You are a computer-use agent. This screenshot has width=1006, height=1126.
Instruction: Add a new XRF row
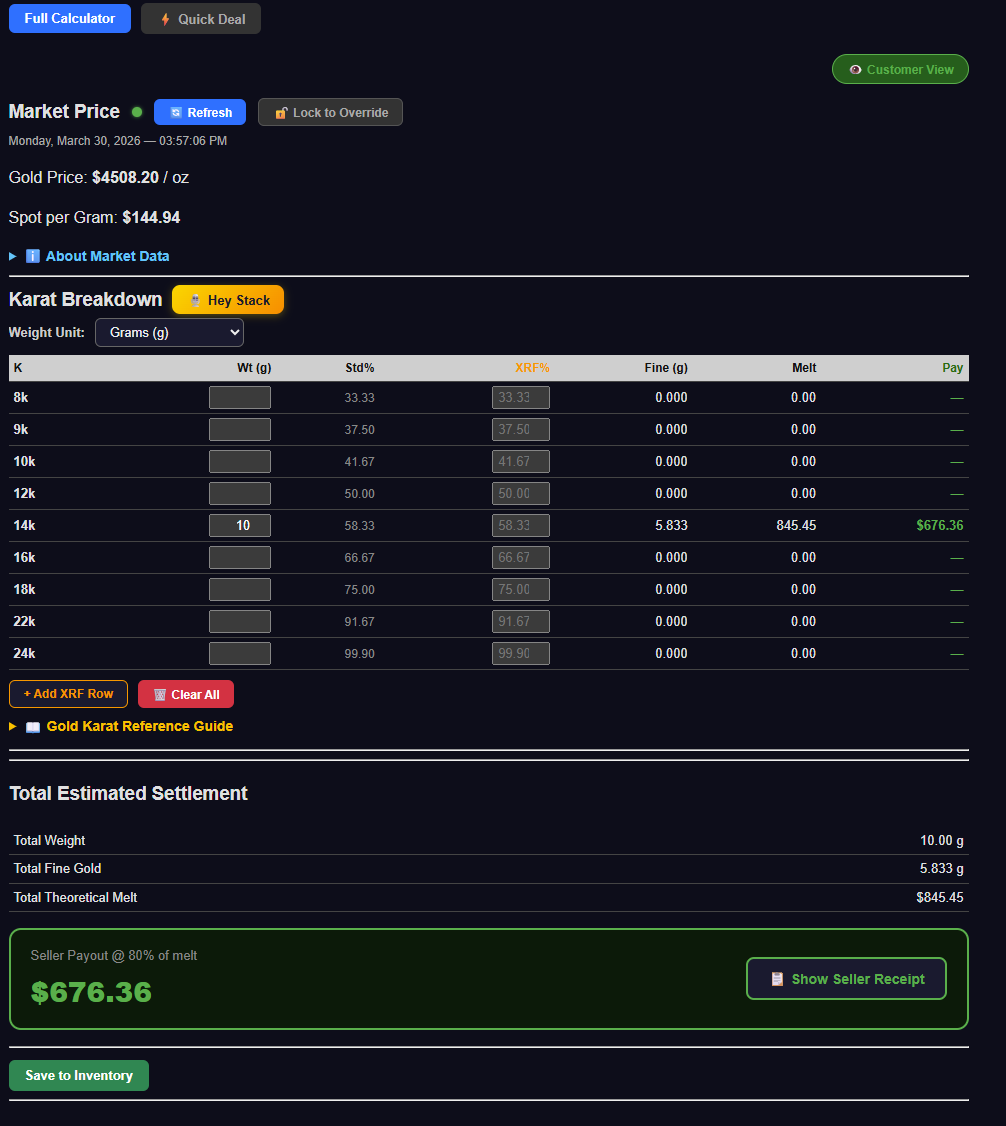68,694
